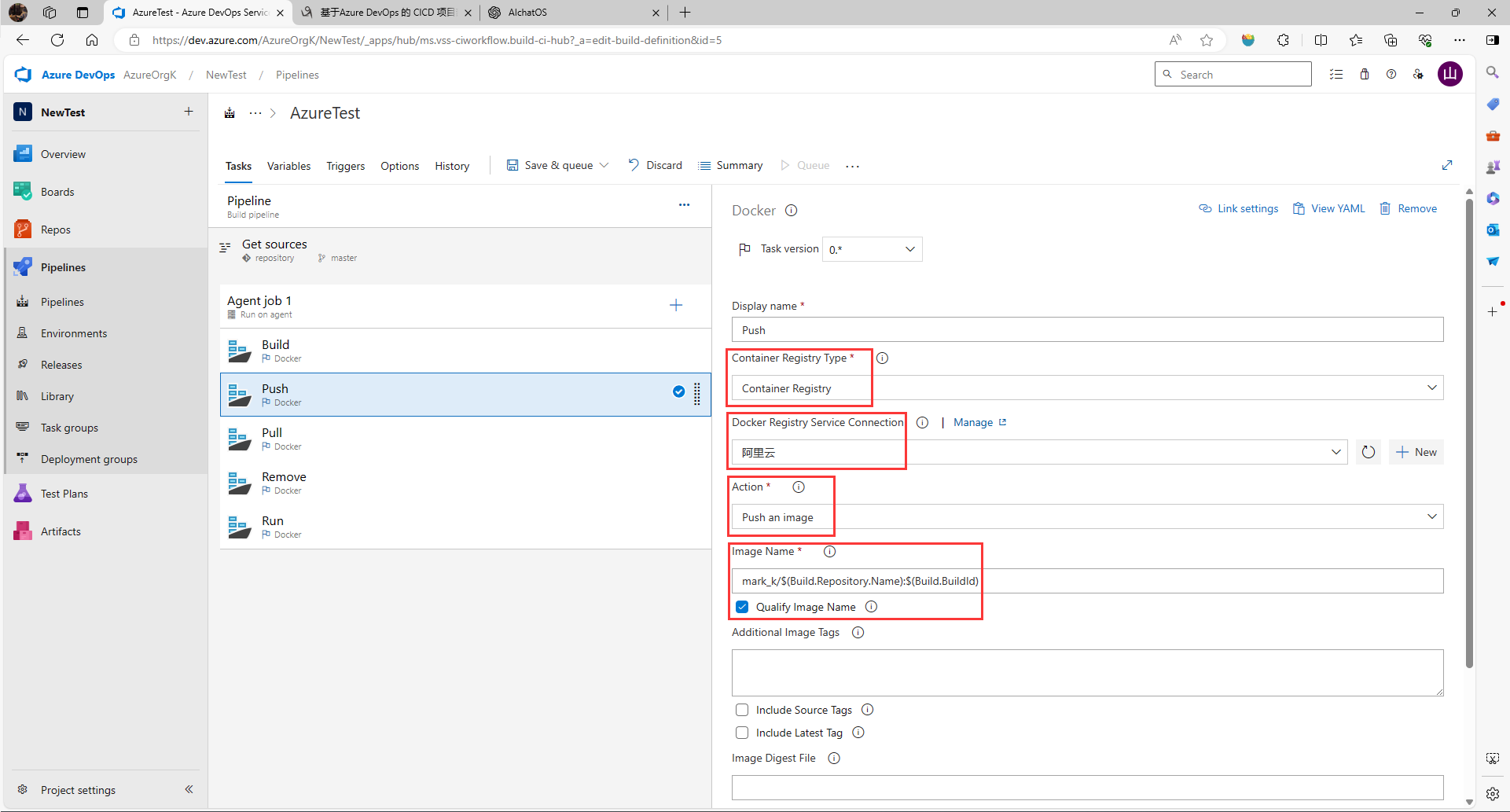Toggle the Push task selection checkmark
This screenshot has height=812, width=1510.
click(678, 391)
